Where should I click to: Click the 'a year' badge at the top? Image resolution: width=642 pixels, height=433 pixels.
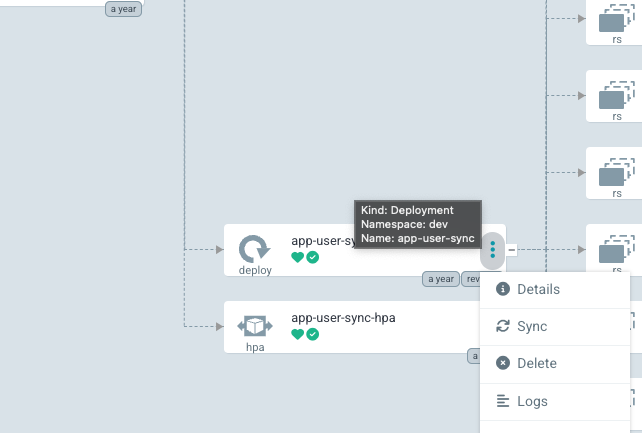[x=123, y=9]
